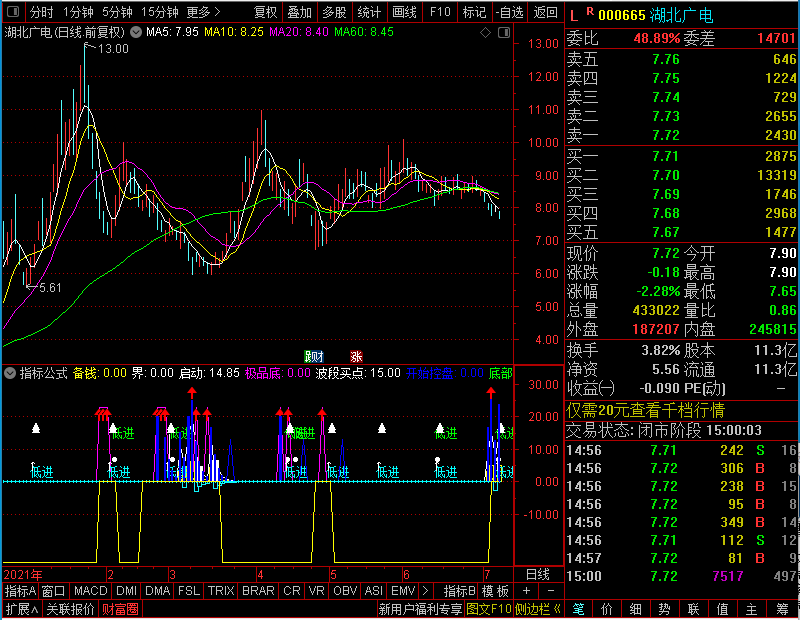The width and height of the screenshot is (800, 620).
Task: Select the CR indicator tab
Action: tap(291, 591)
